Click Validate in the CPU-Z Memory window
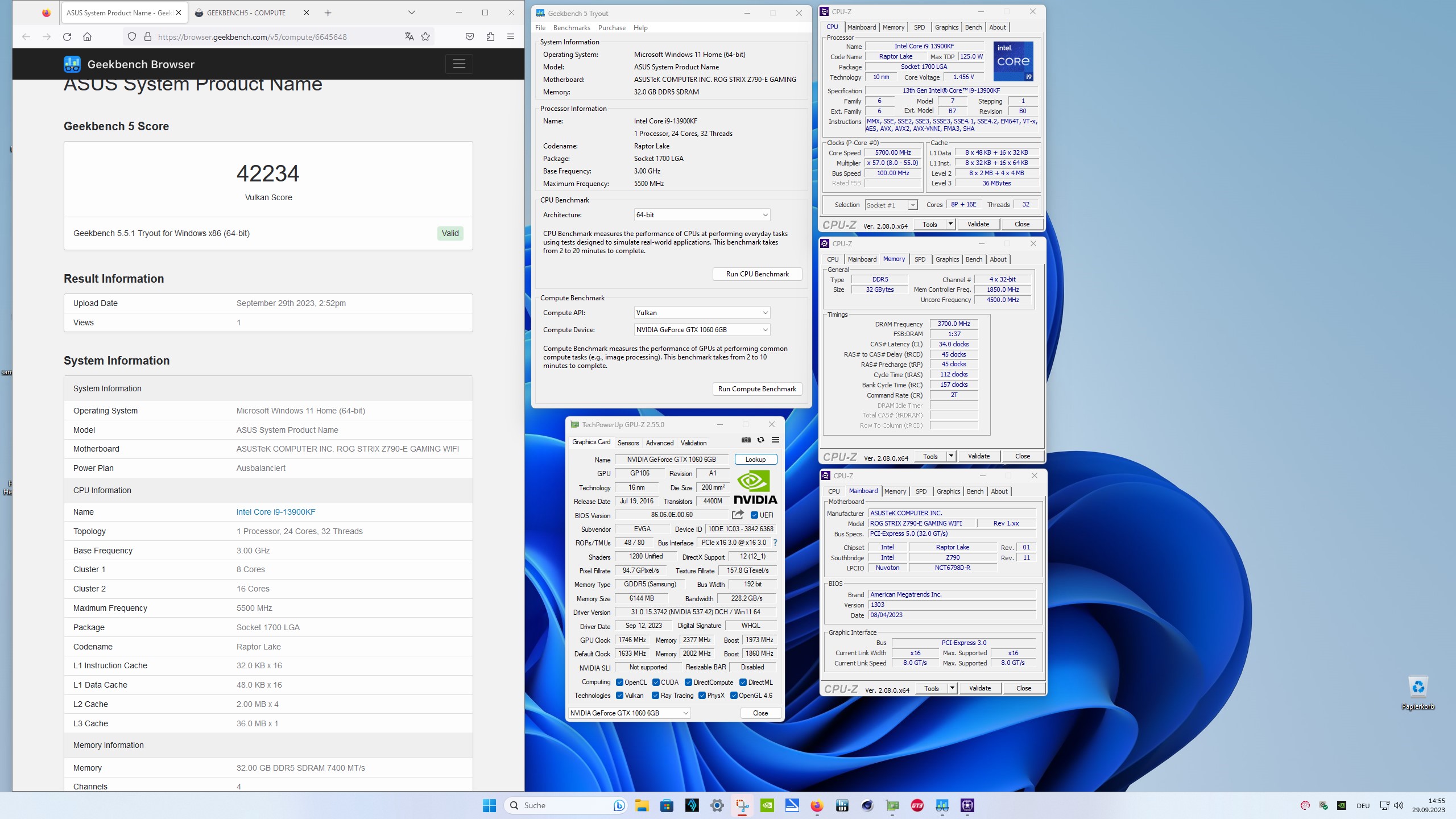The image size is (1456, 819). (x=979, y=456)
